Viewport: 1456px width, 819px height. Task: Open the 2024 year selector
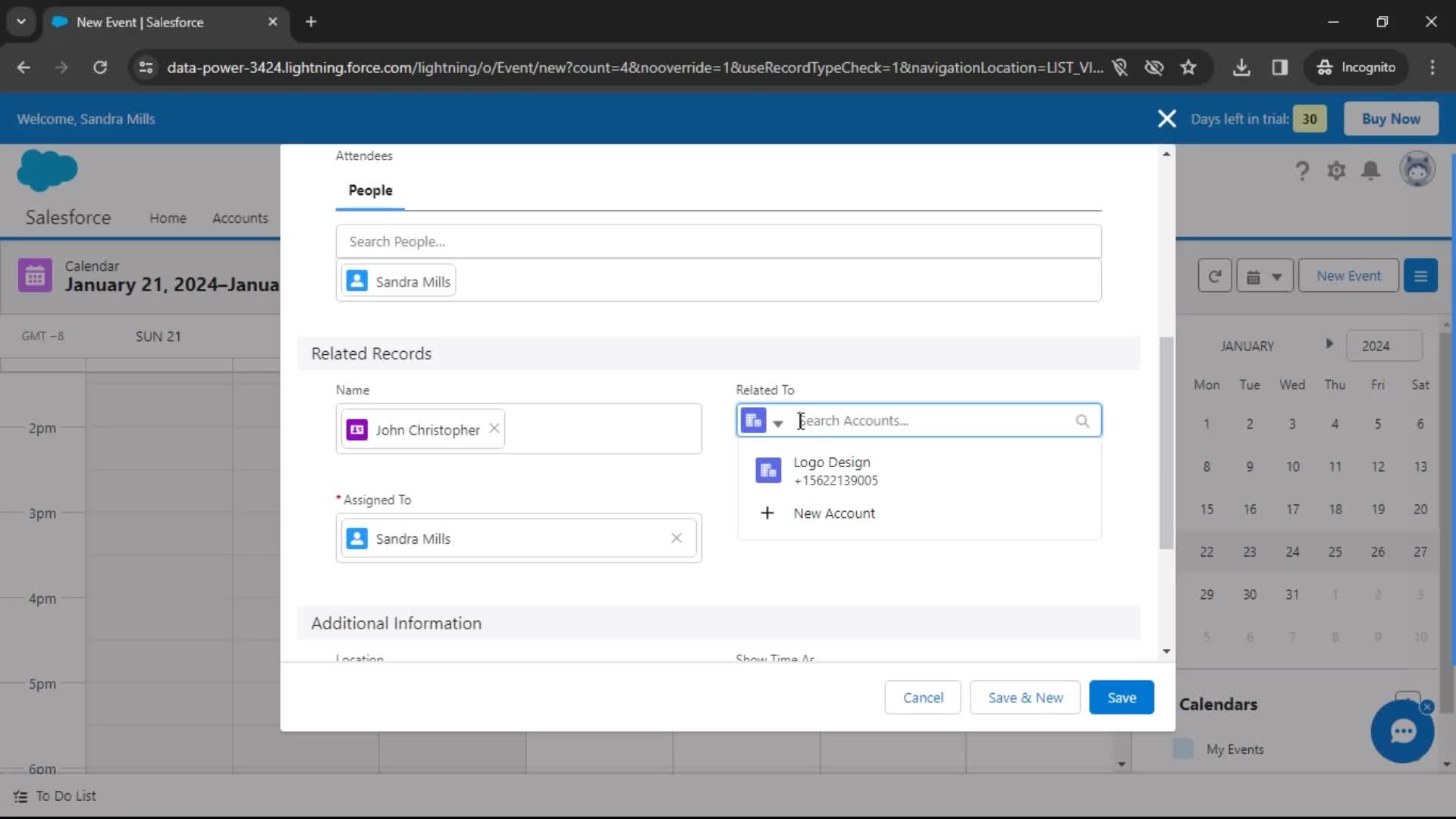click(x=1384, y=346)
